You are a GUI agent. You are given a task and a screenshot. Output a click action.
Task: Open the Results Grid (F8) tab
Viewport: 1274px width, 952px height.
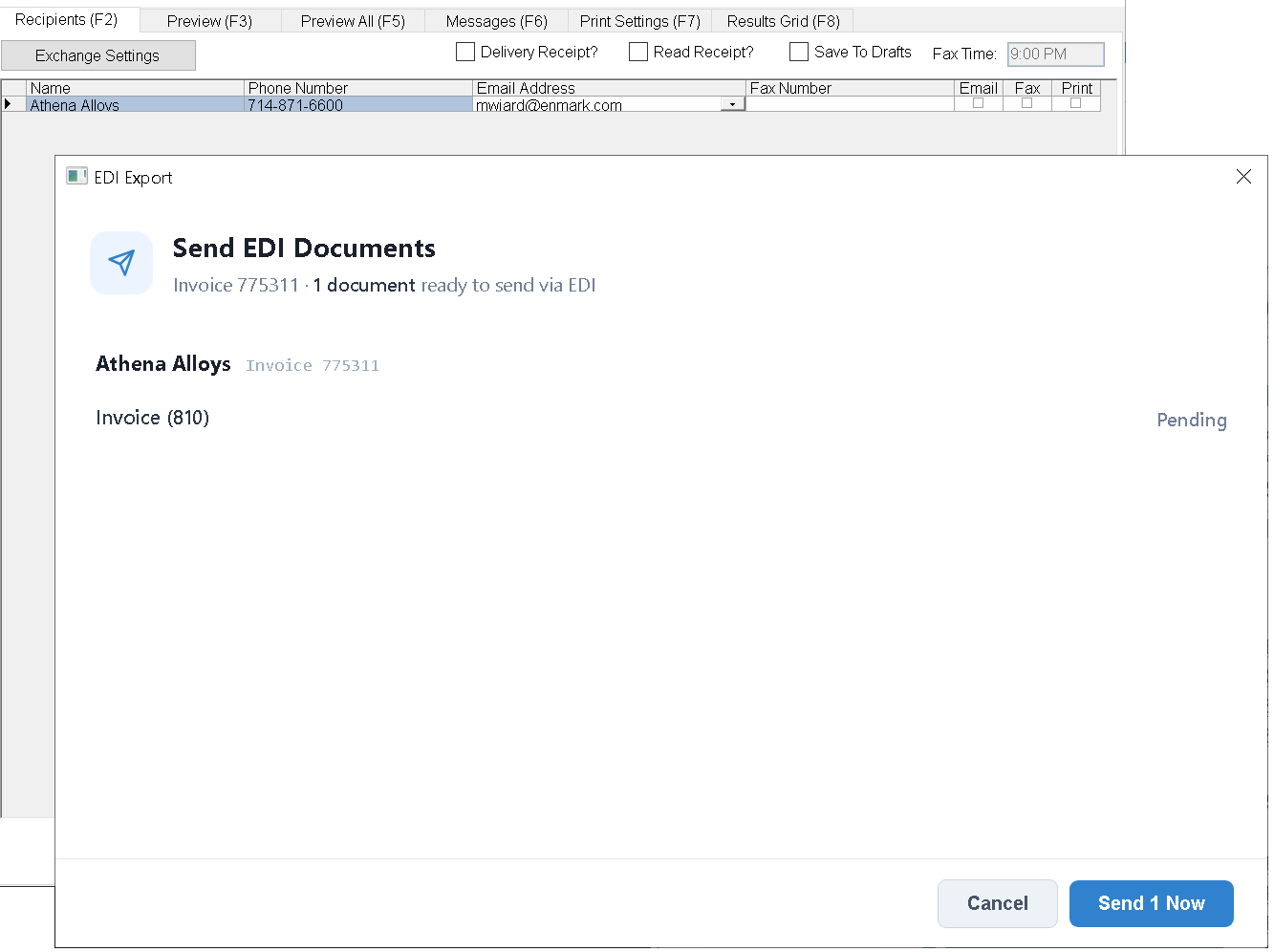(x=783, y=21)
